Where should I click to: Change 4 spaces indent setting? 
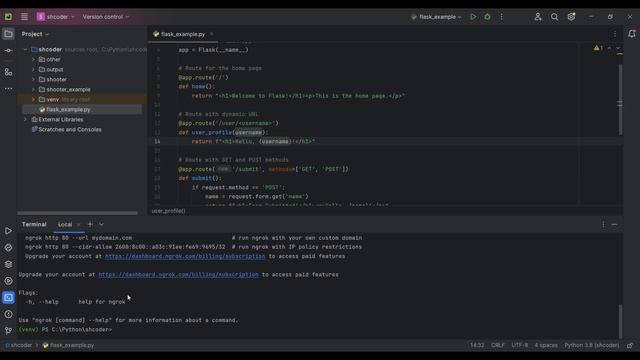coord(546,345)
